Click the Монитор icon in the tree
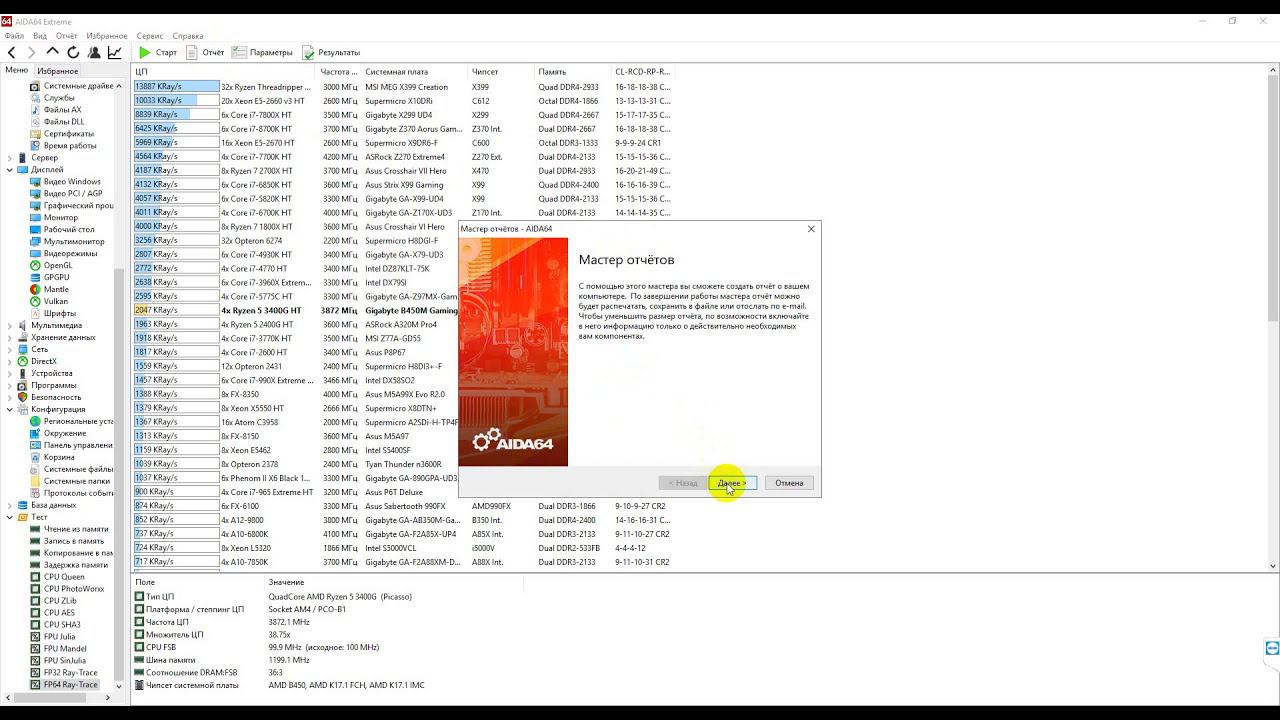This screenshot has width=1280, height=720. (x=35, y=217)
